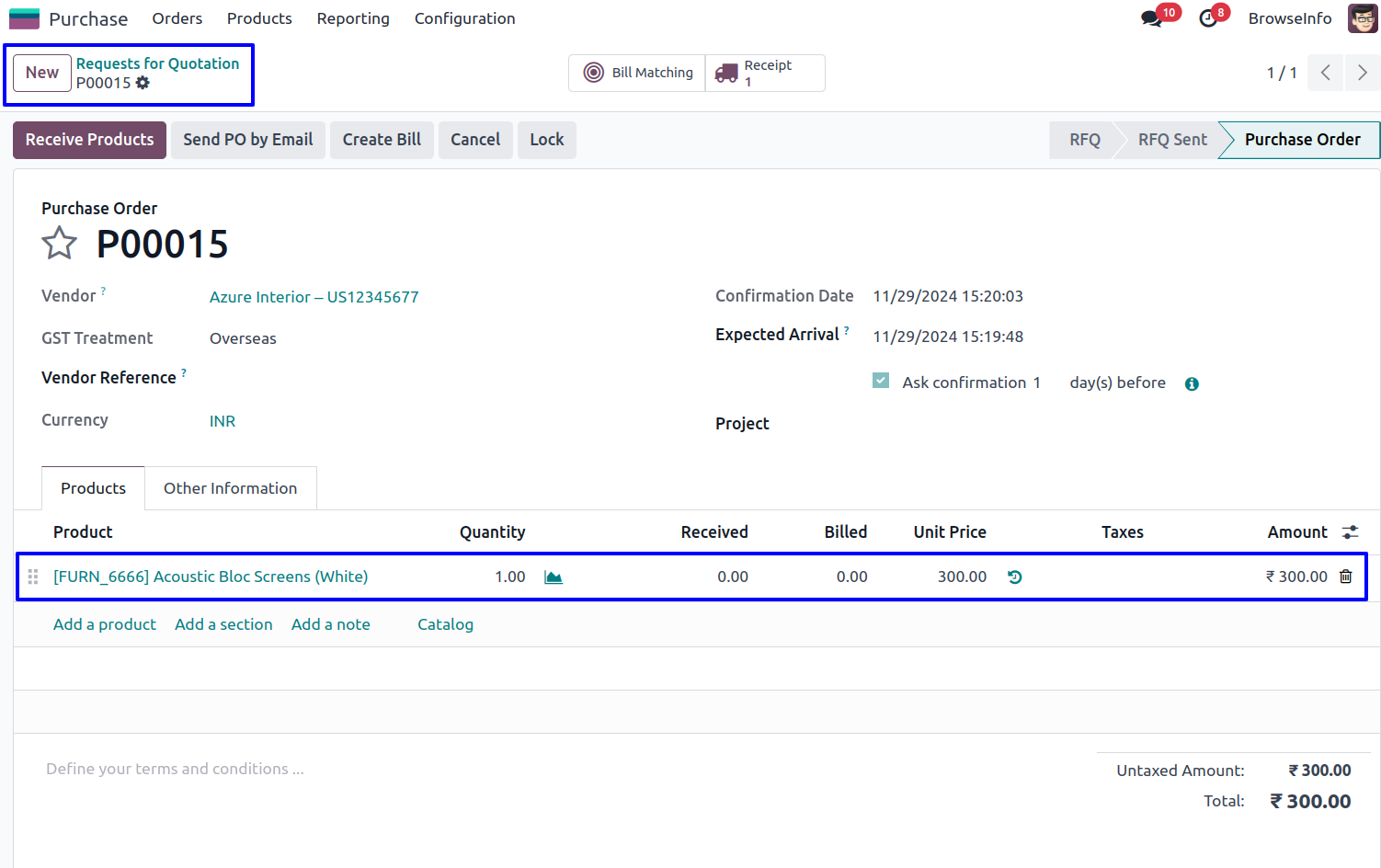This screenshot has height=868, width=1381.
Task: Delete the Acoustic Bloc Screens line with trash icon
Action: (x=1346, y=577)
